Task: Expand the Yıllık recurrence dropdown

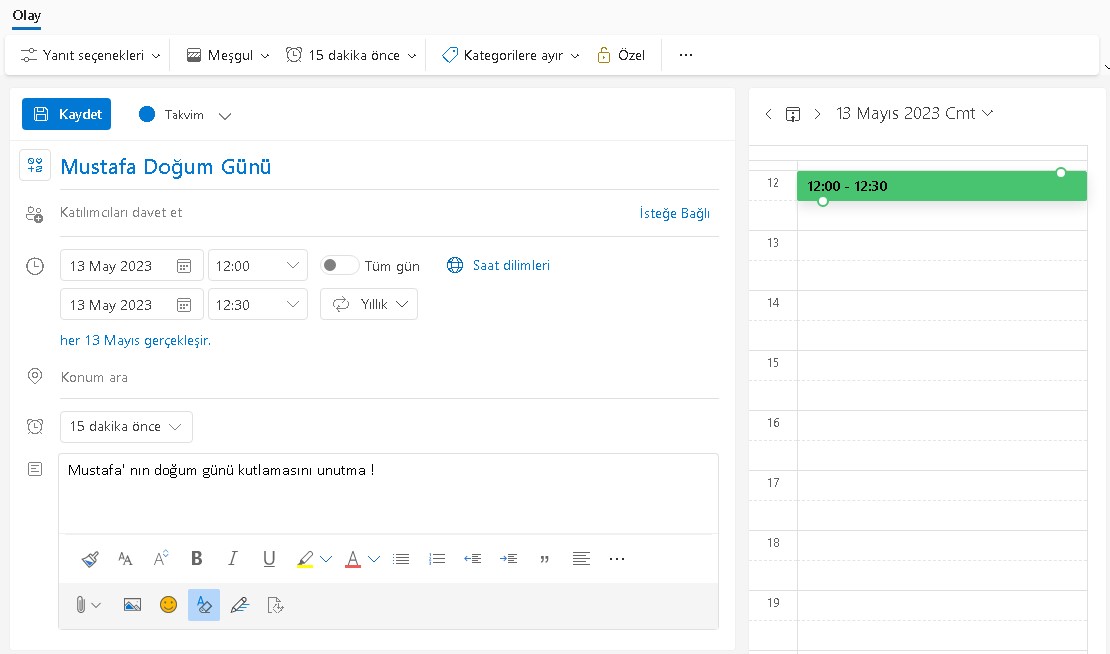Action: pos(371,304)
